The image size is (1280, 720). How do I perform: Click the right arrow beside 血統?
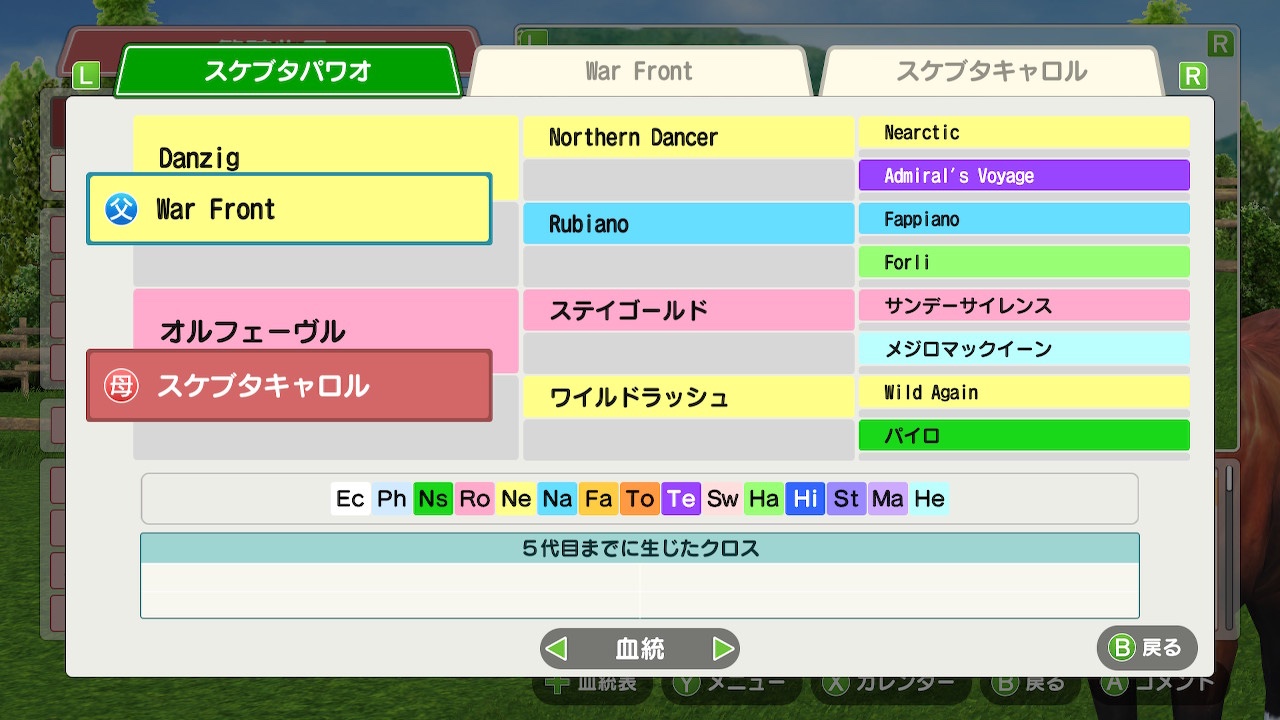(x=723, y=649)
